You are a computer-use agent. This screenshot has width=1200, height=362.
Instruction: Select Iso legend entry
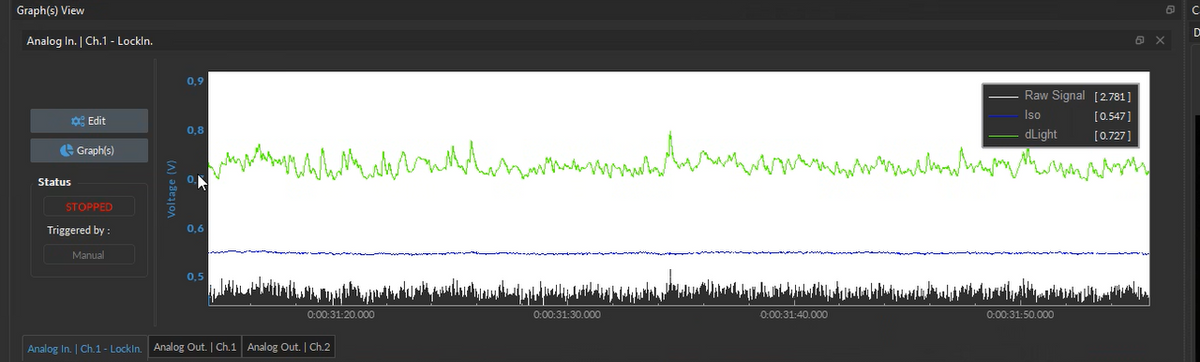click(1061, 115)
